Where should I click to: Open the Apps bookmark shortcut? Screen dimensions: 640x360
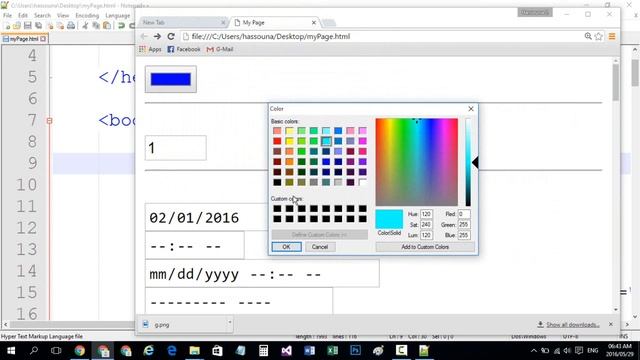150,49
